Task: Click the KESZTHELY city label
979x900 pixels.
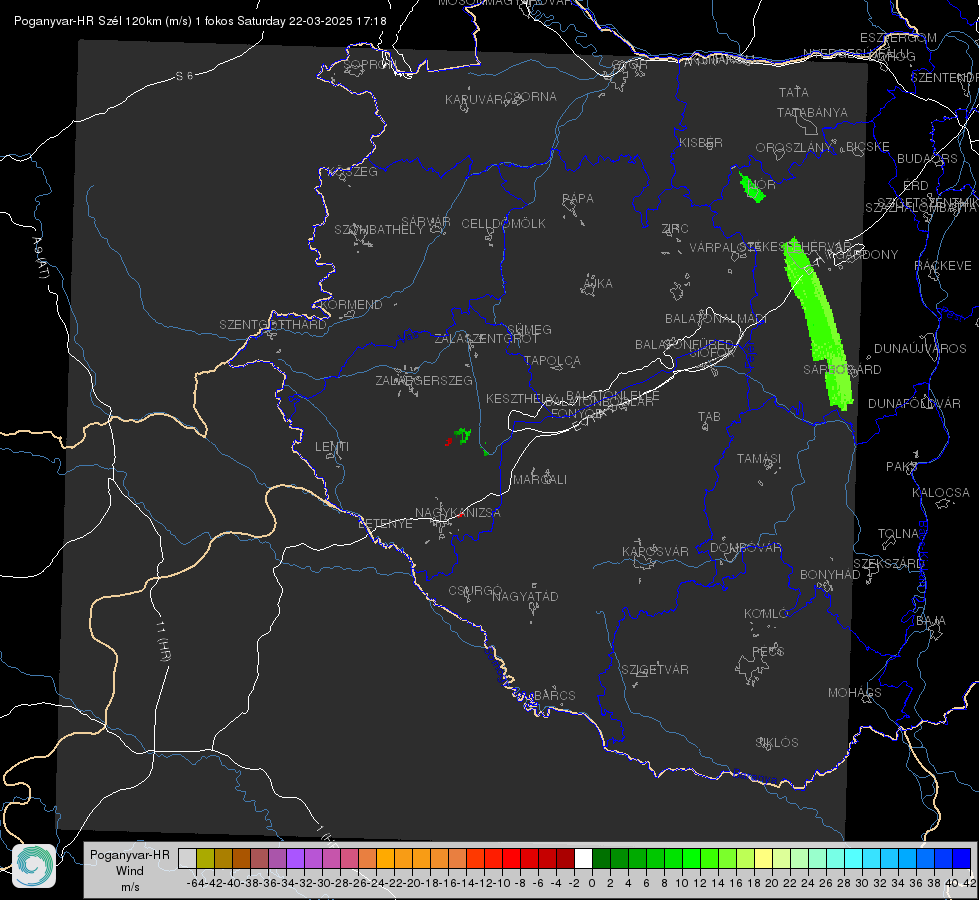Action: point(521,398)
